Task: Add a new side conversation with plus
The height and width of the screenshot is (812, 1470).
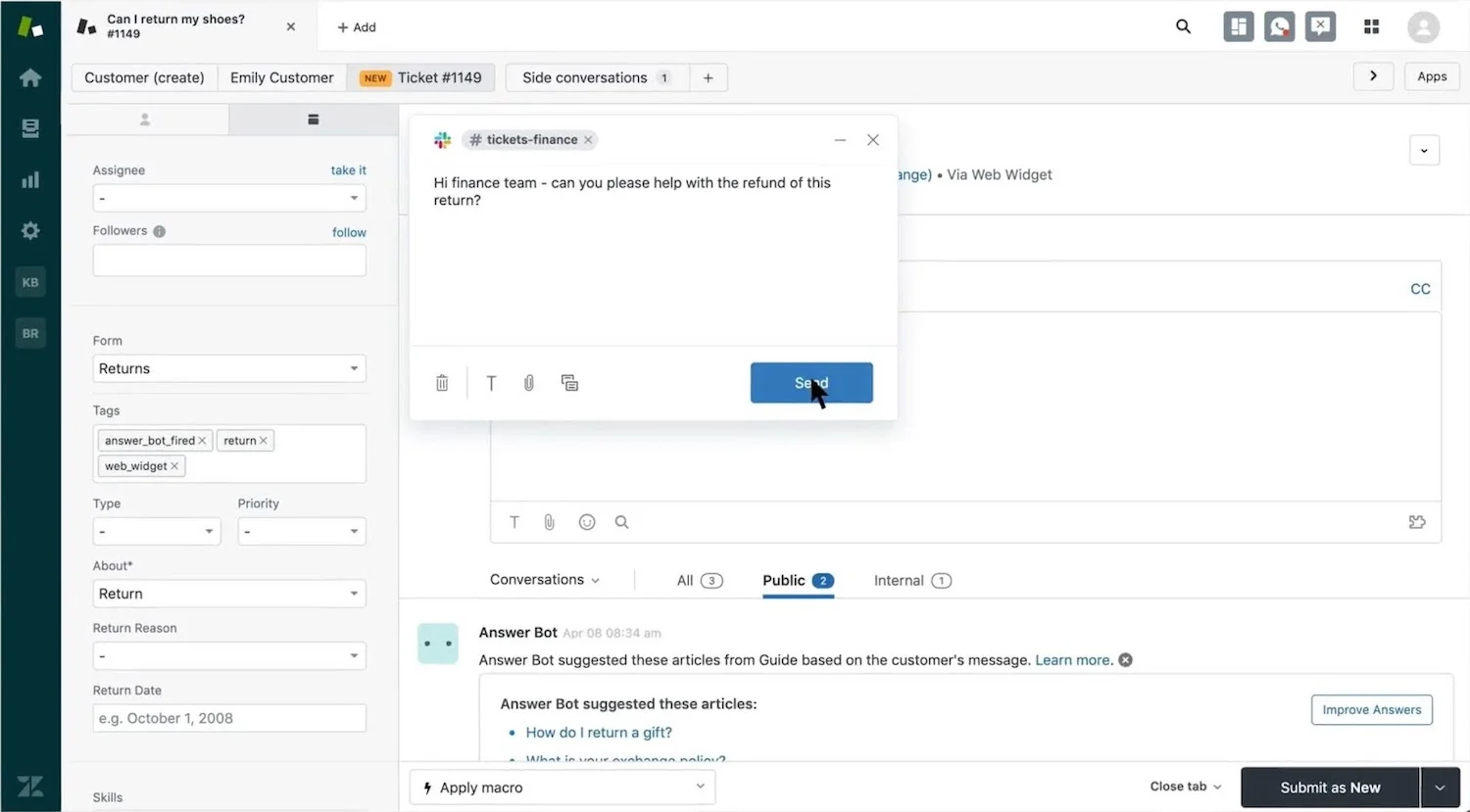Action: pos(708,77)
